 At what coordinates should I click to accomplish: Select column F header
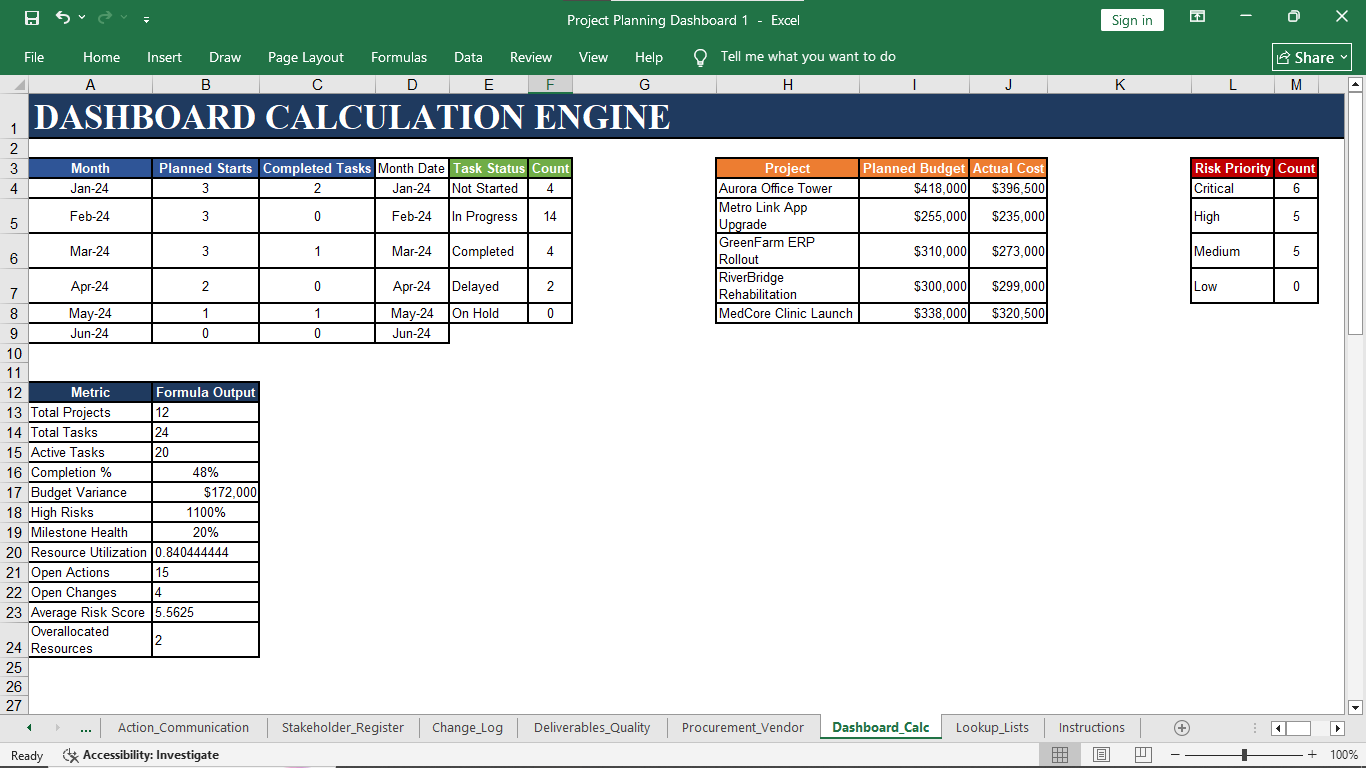click(550, 85)
